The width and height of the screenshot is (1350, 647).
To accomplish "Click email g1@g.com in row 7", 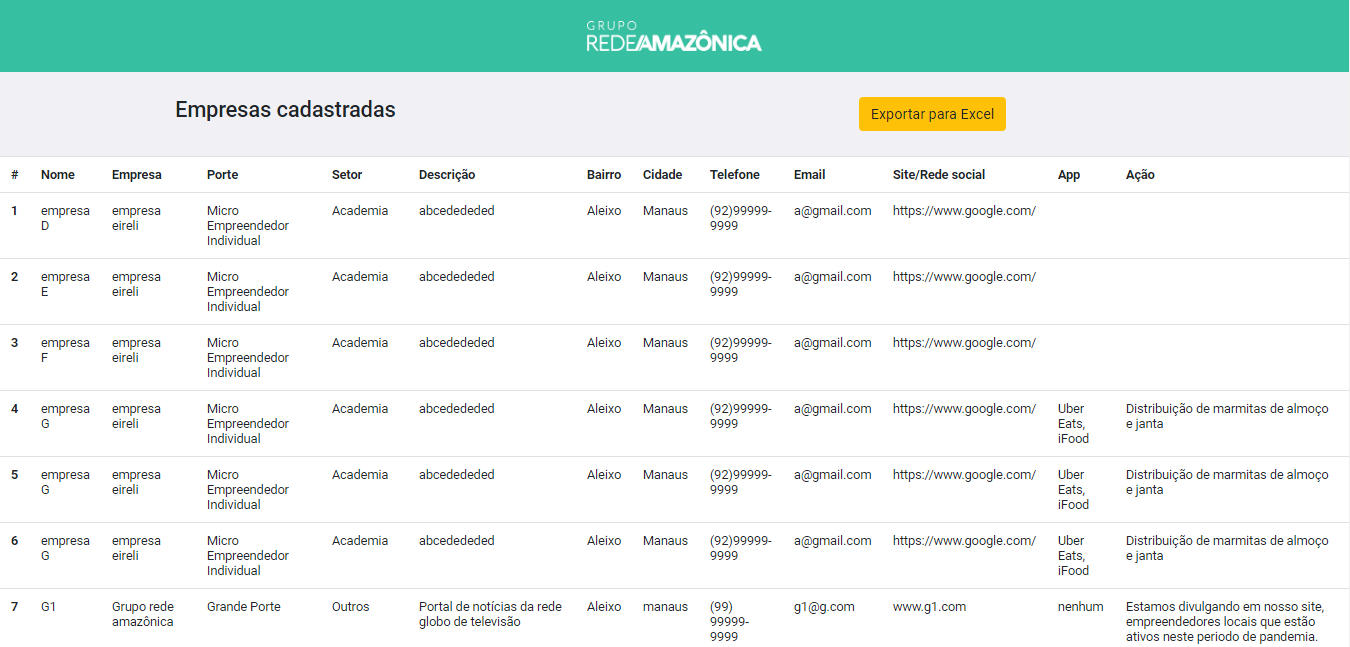I will click(x=824, y=607).
